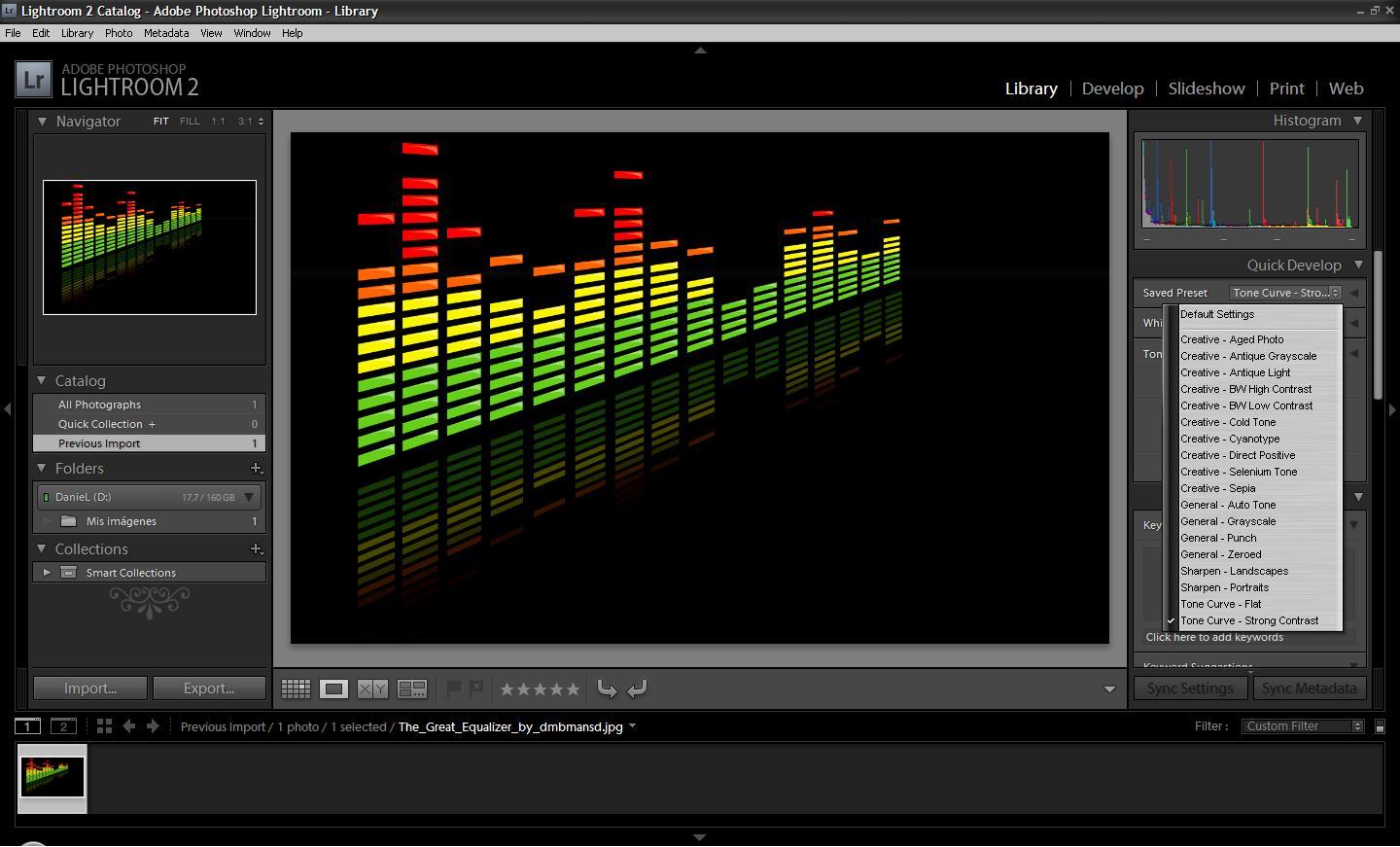Switch to Web module
This screenshot has width=1400, height=847.
1346,88
